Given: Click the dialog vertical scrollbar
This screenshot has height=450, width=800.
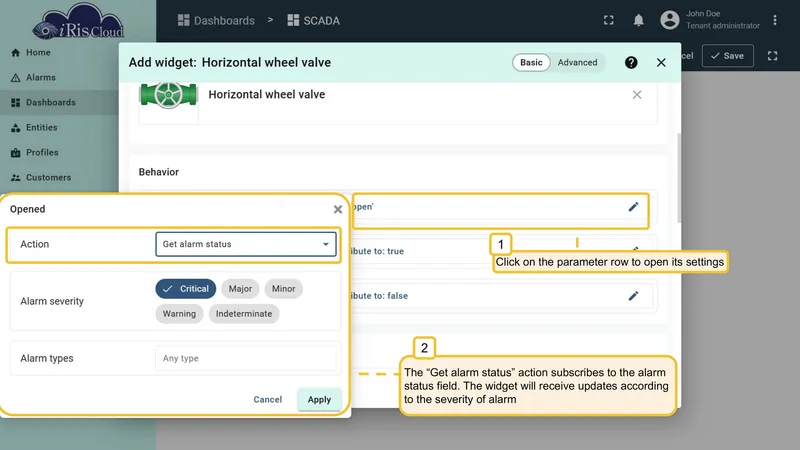Looking at the screenshot, I should click(x=679, y=178).
